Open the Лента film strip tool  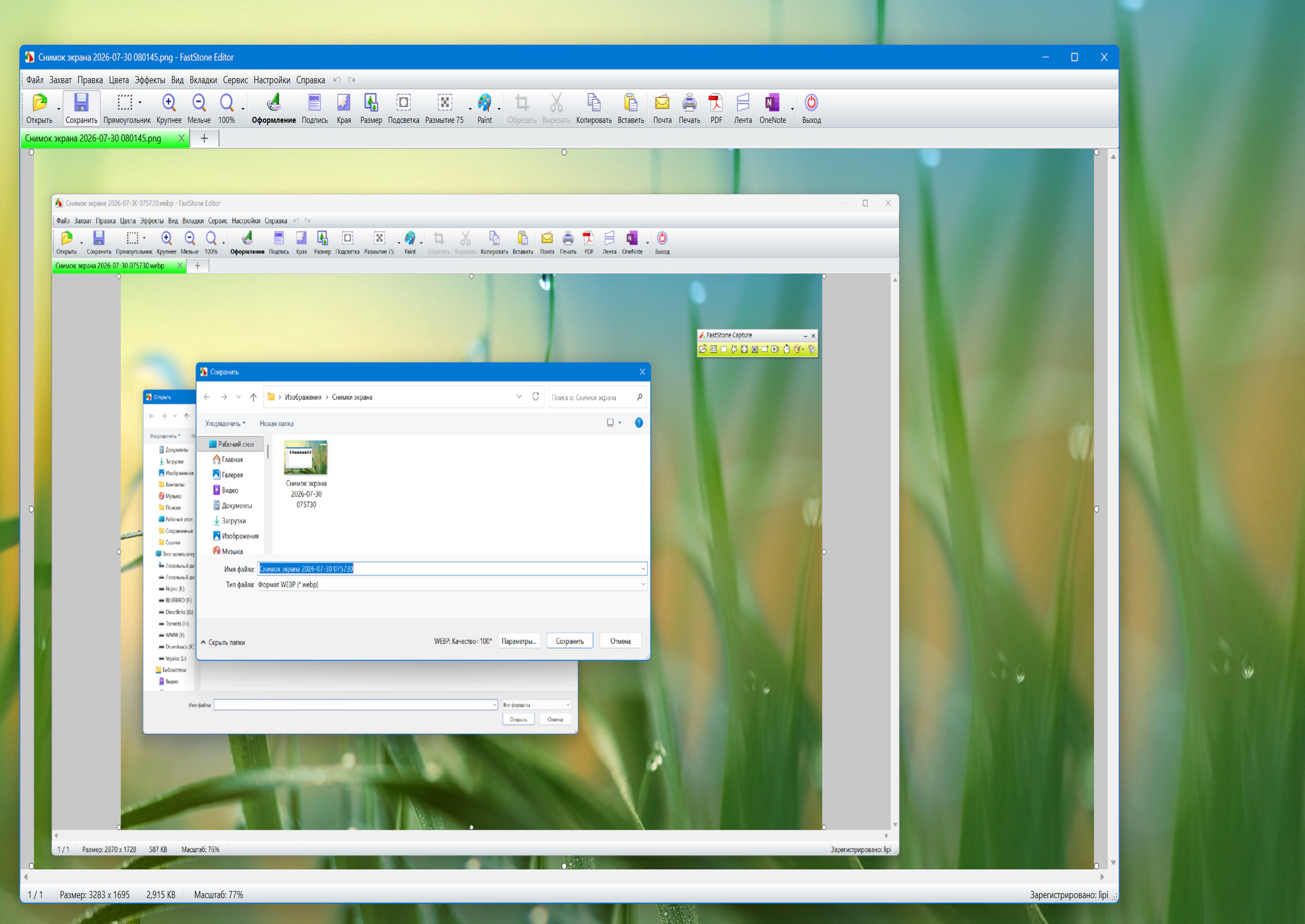(742, 108)
